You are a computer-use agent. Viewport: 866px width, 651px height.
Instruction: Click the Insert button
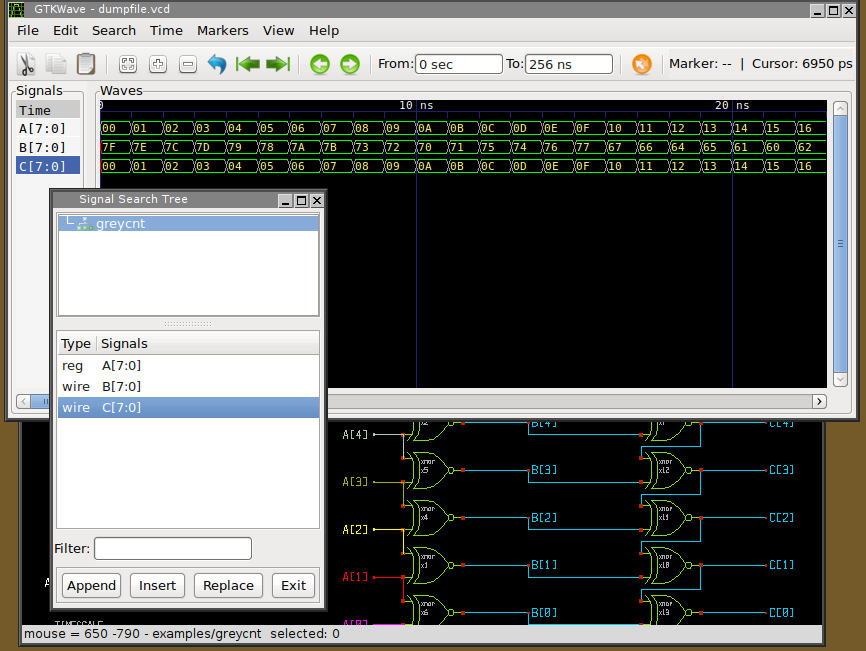pyautogui.click(x=157, y=585)
